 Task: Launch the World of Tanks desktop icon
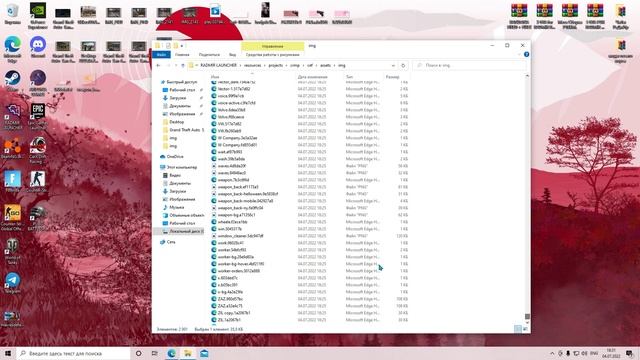pyautogui.click(x=12, y=251)
